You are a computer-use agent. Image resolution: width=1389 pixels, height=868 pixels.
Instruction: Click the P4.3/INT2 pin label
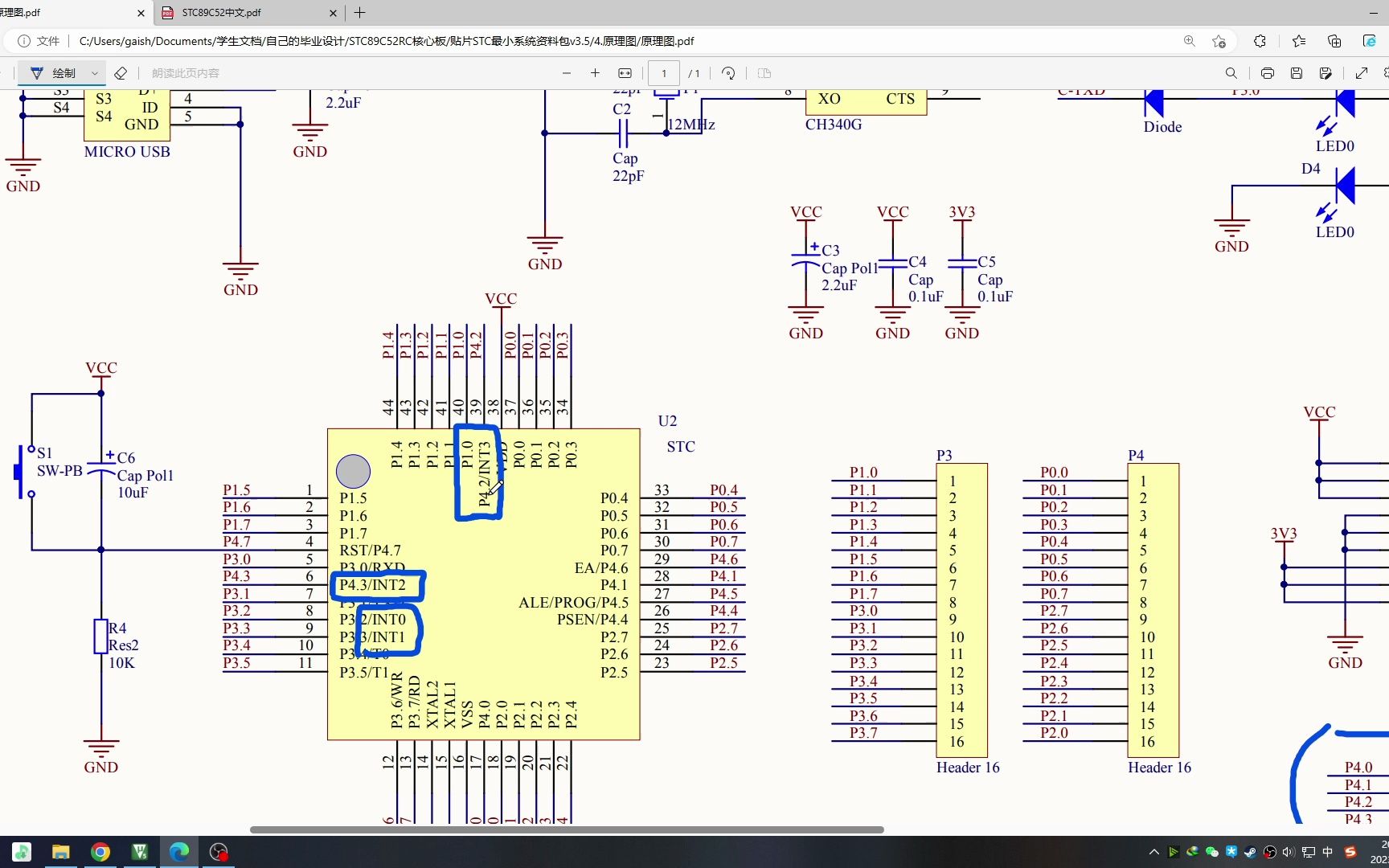372,585
